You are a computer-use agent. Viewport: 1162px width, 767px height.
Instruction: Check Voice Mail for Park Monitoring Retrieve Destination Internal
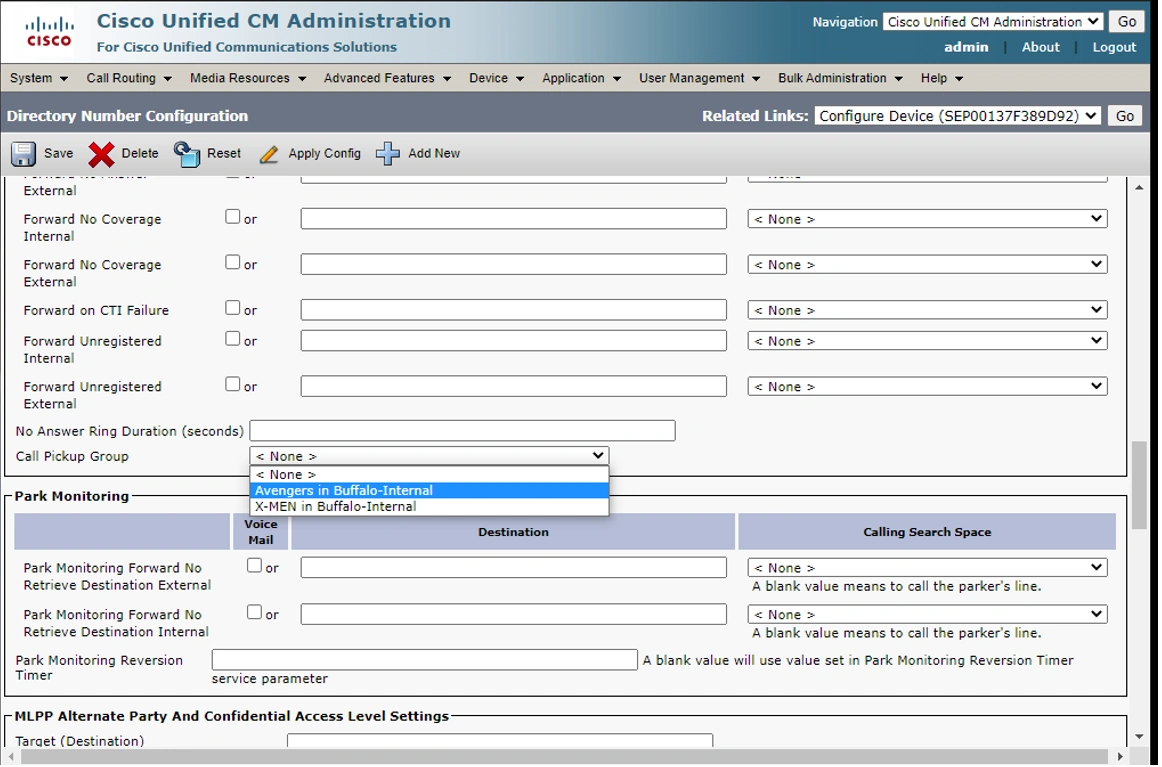click(254, 612)
